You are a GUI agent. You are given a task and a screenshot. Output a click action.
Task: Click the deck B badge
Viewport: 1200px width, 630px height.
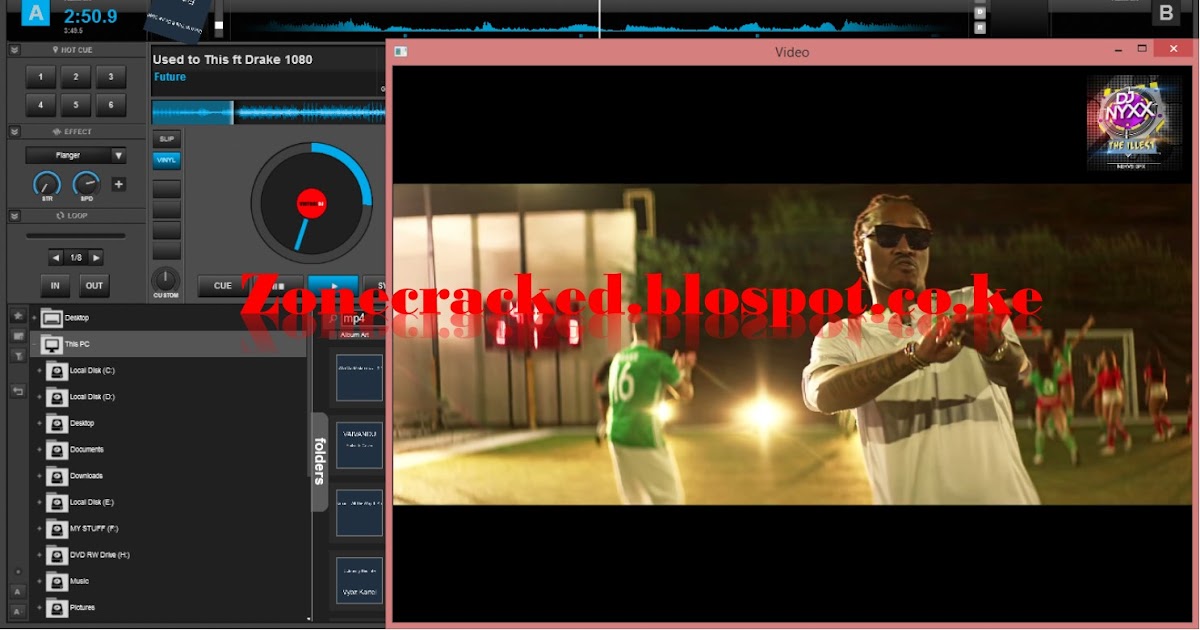1165,13
